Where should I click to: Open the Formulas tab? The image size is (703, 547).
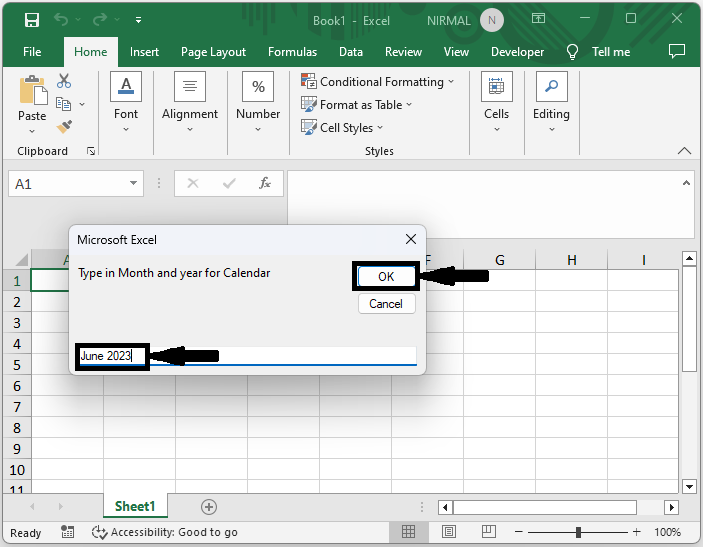(x=292, y=52)
